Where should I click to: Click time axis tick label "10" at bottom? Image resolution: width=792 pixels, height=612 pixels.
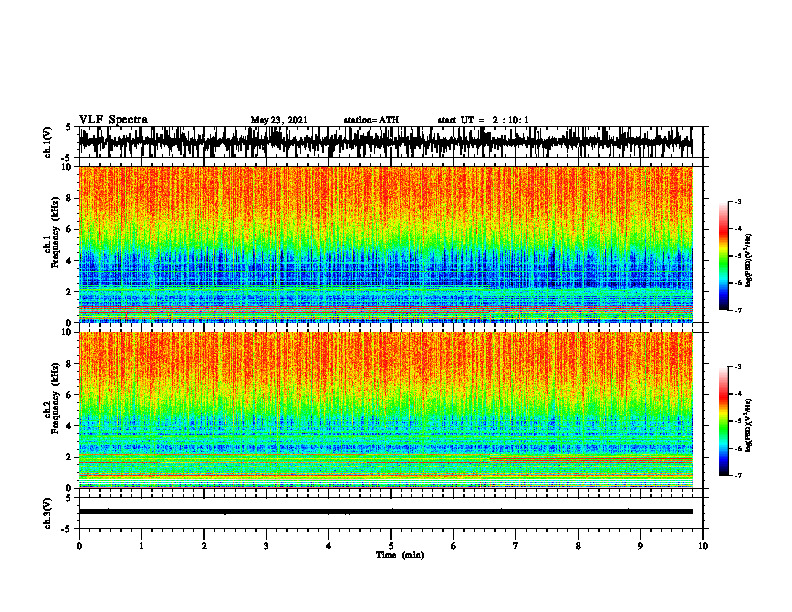(x=703, y=546)
